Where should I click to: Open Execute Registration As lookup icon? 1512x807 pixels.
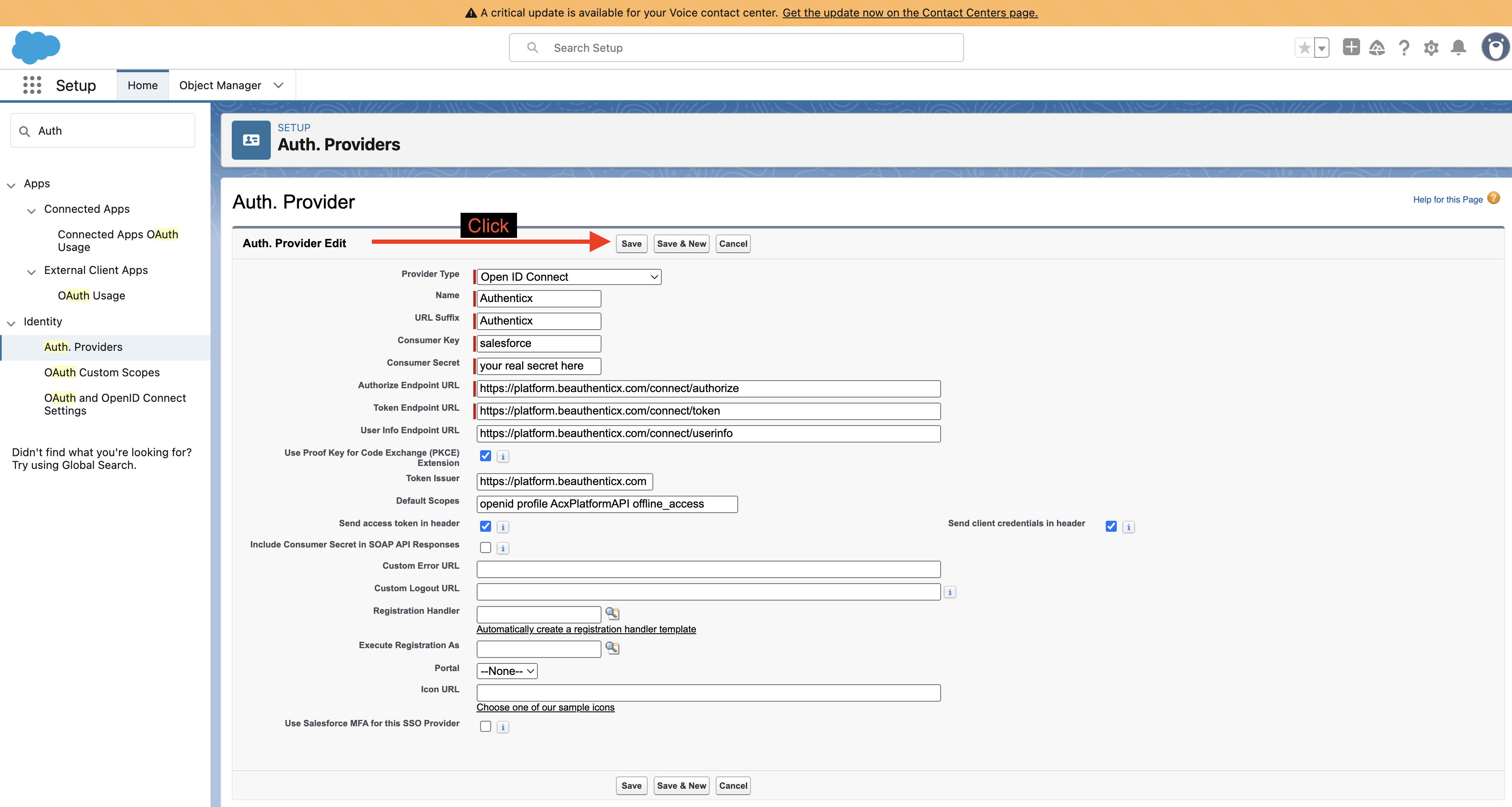[x=612, y=648]
